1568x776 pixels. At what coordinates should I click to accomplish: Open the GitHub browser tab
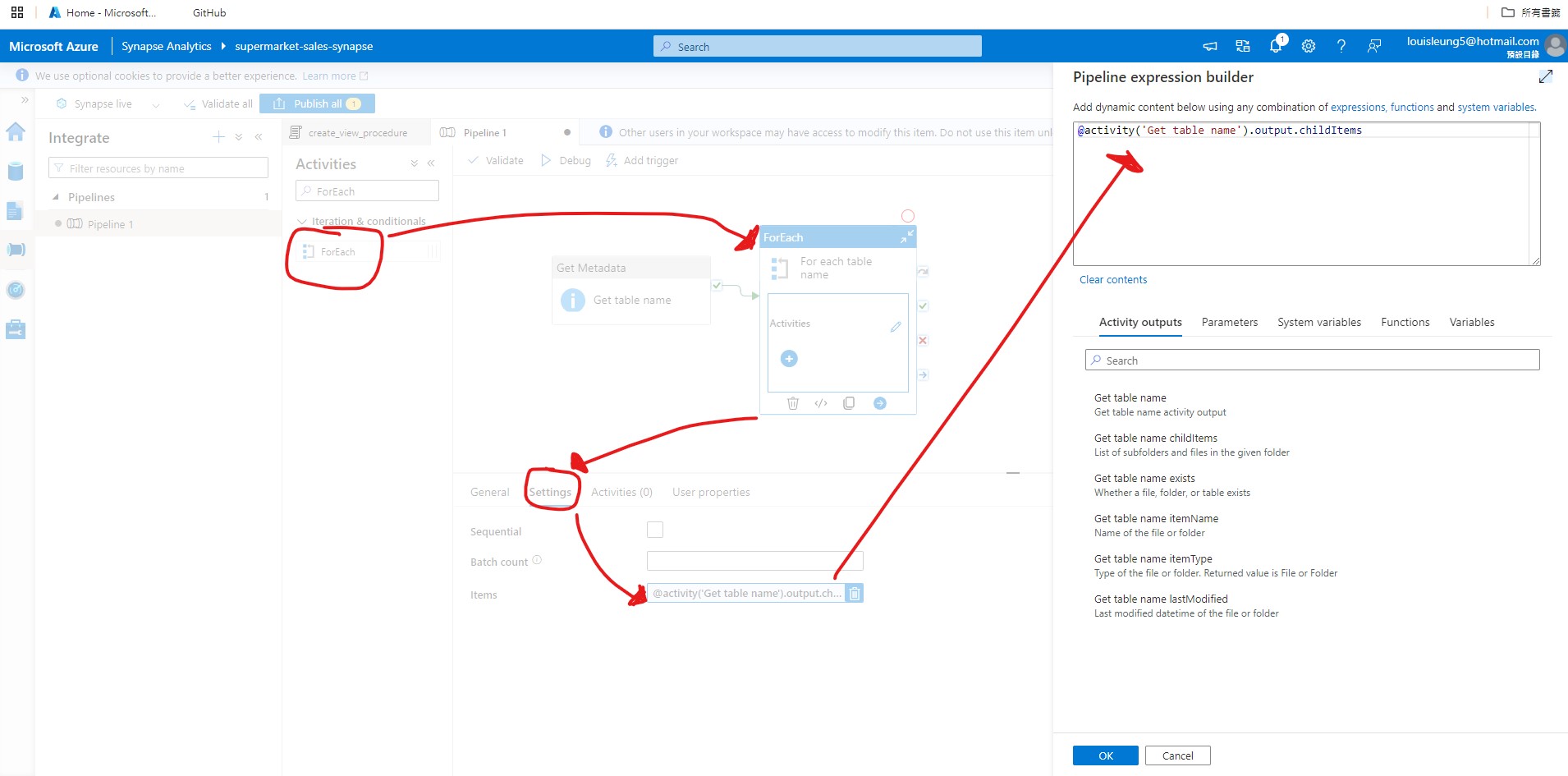208,12
